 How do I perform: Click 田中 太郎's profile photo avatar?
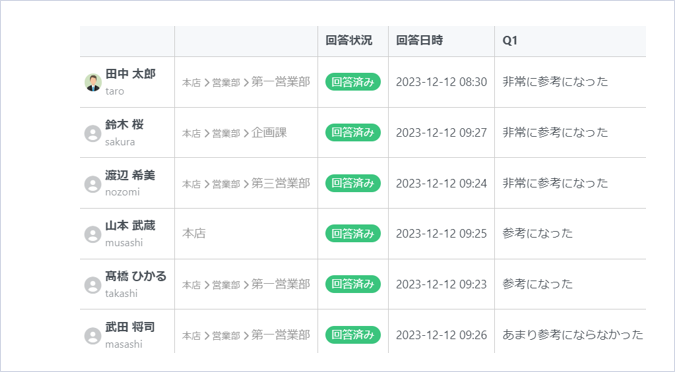tap(93, 82)
